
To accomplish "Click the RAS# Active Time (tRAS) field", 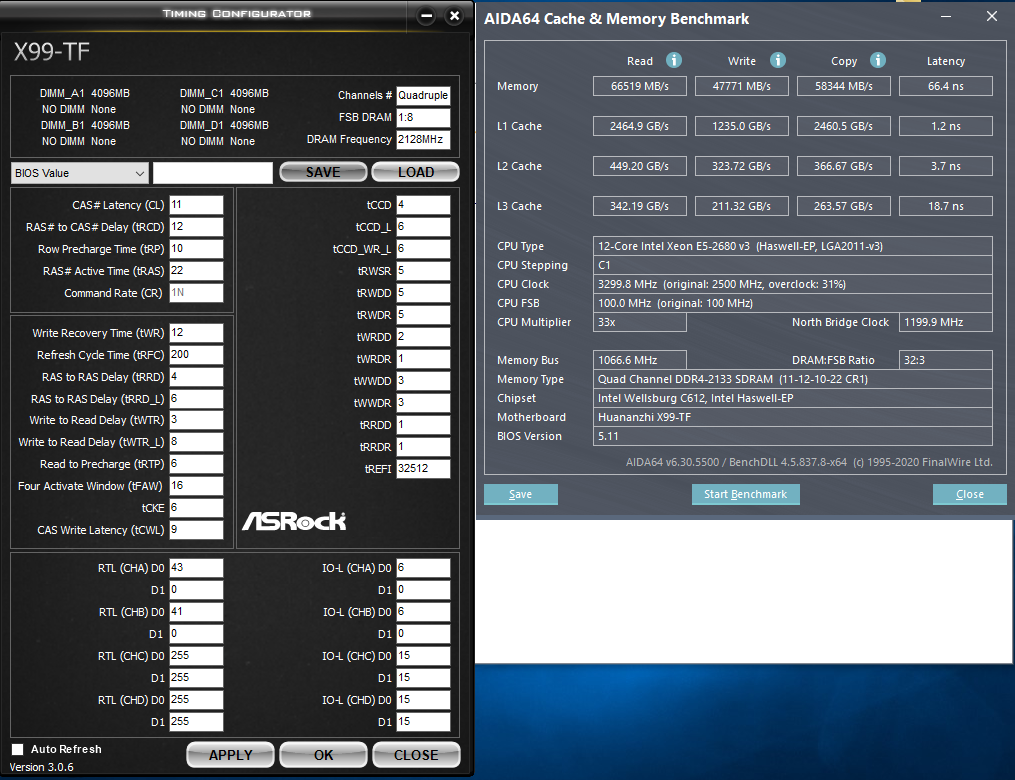I will (x=196, y=271).
